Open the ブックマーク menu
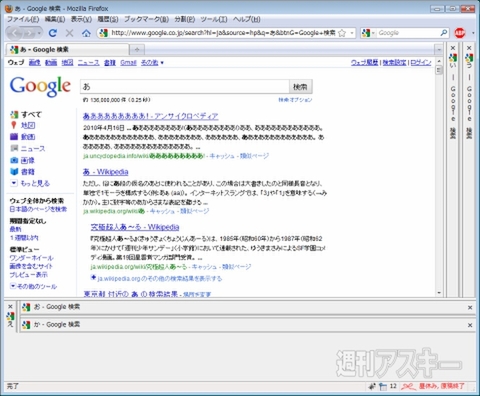Image resolution: width=480 pixels, height=396 pixels. pyautogui.click(x=146, y=19)
